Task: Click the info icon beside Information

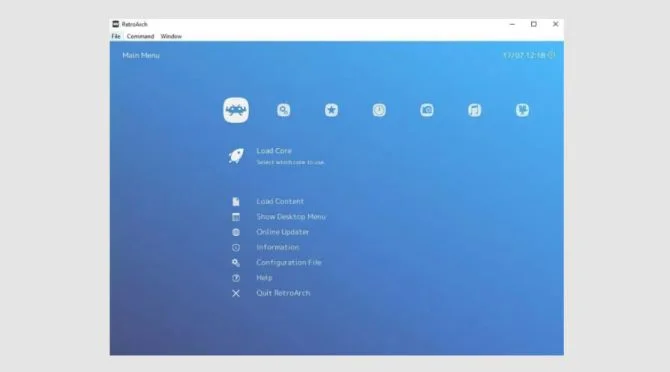Action: (x=236, y=248)
